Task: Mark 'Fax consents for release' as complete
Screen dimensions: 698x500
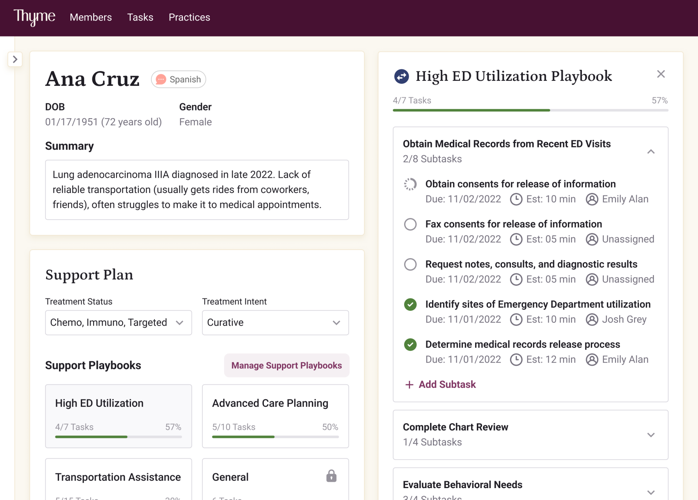Action: click(410, 225)
